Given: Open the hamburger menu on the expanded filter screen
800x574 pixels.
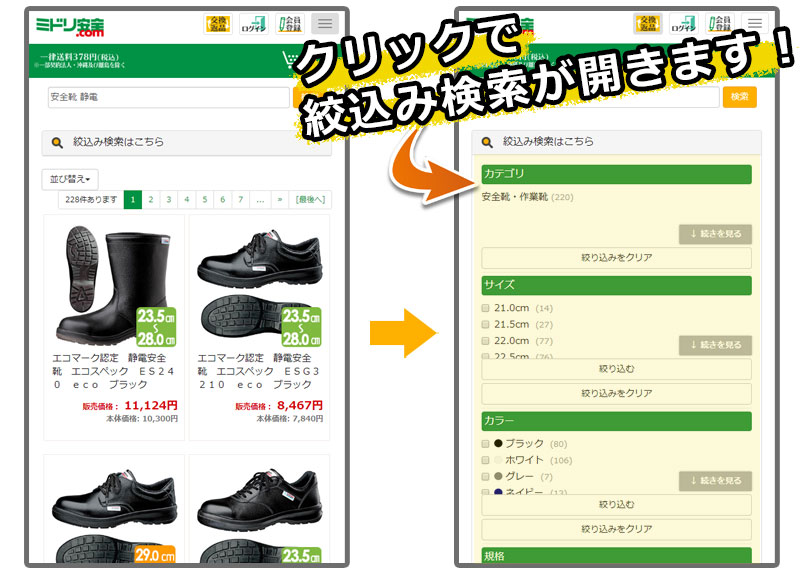Looking at the screenshot, I should tap(755, 23).
